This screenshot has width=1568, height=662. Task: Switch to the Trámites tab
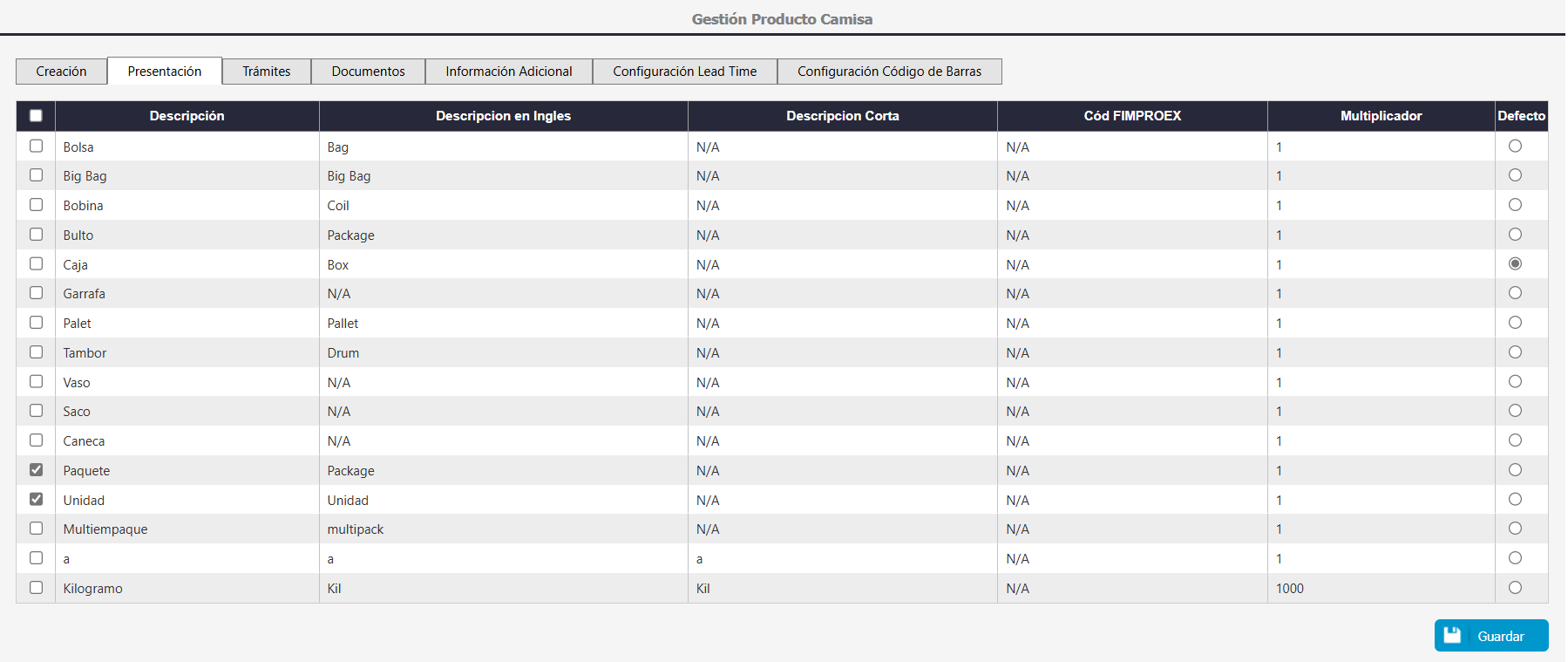pyautogui.click(x=266, y=72)
